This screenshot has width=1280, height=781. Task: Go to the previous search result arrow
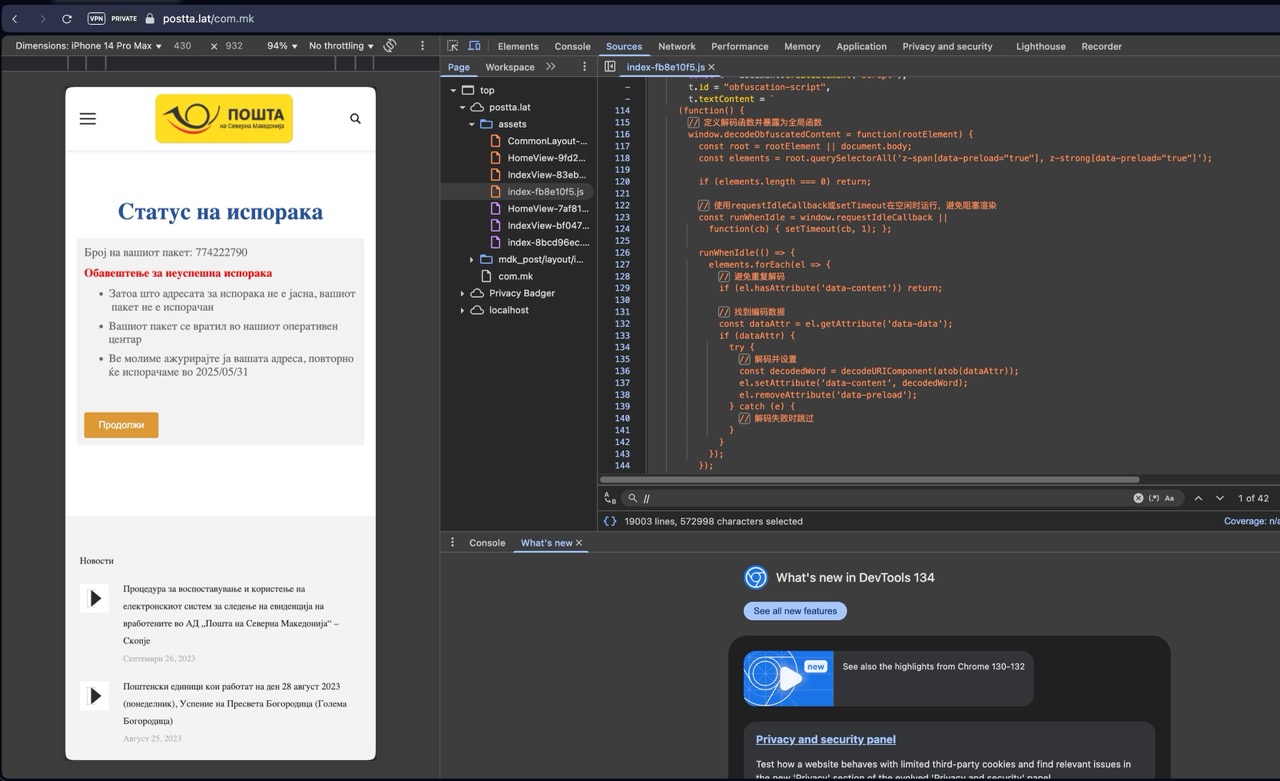[x=1198, y=498]
